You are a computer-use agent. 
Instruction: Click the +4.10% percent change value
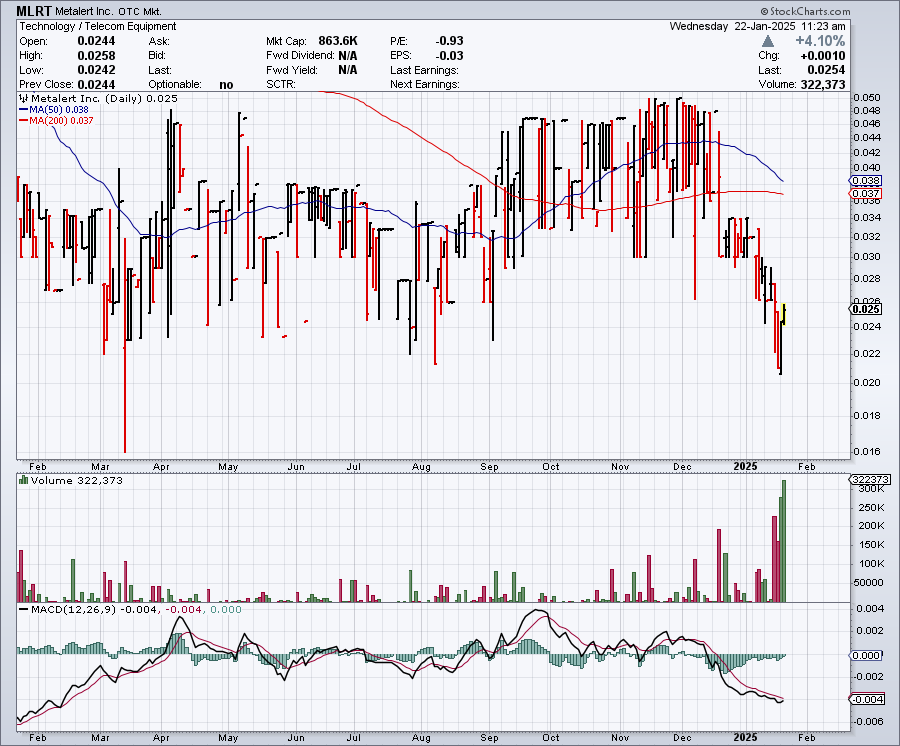tap(820, 41)
